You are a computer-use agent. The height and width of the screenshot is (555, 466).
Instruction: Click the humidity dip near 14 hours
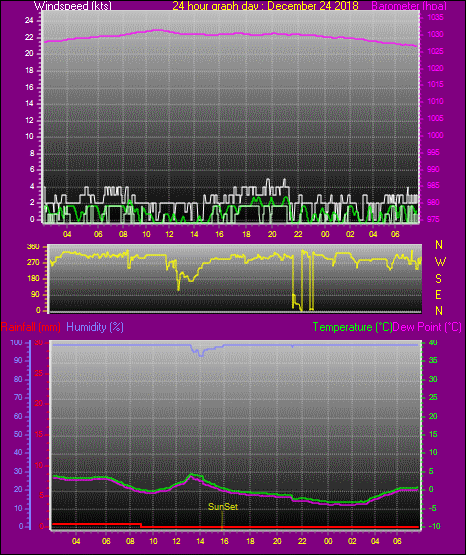pyautogui.click(x=201, y=355)
